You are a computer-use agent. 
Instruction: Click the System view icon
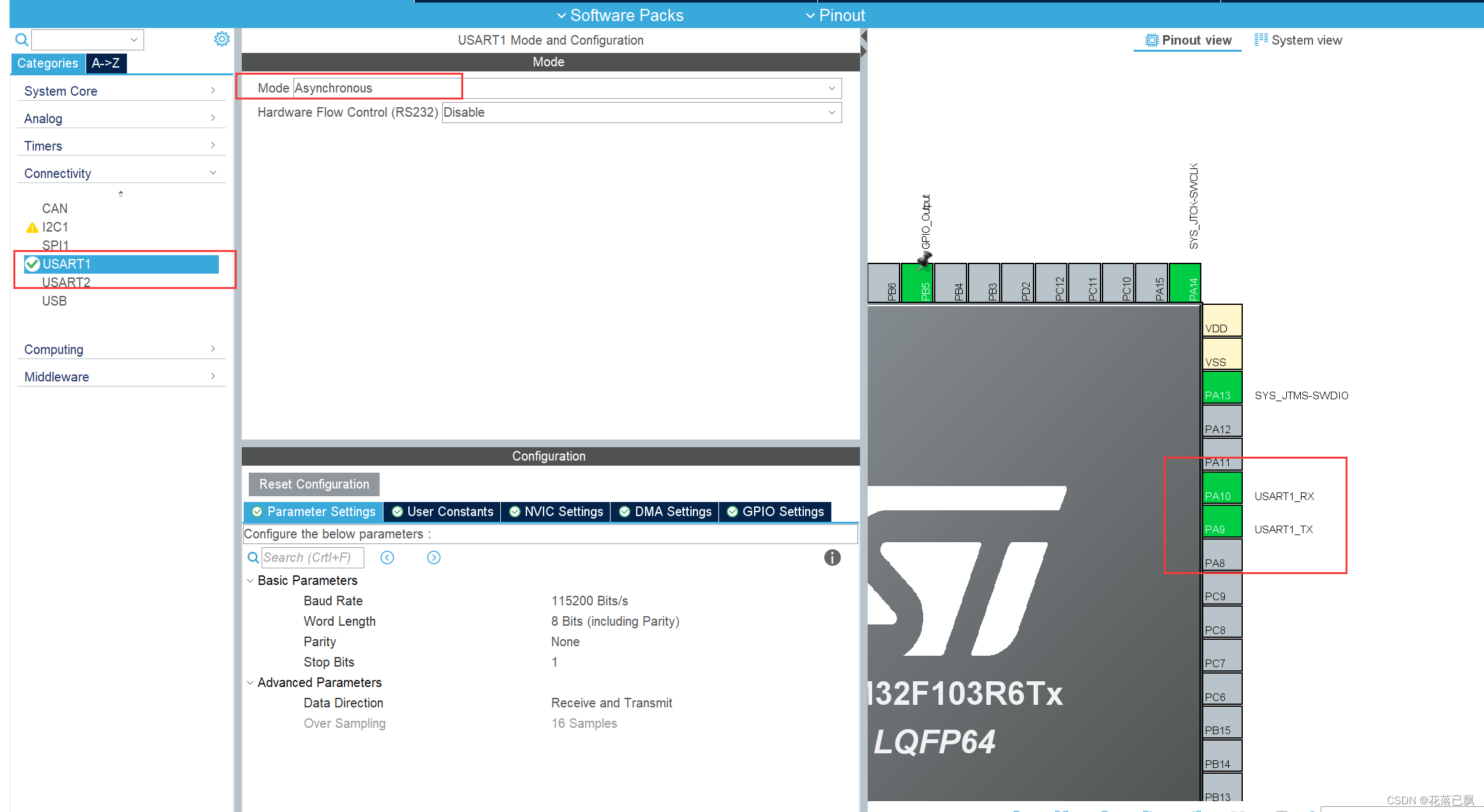click(1261, 40)
